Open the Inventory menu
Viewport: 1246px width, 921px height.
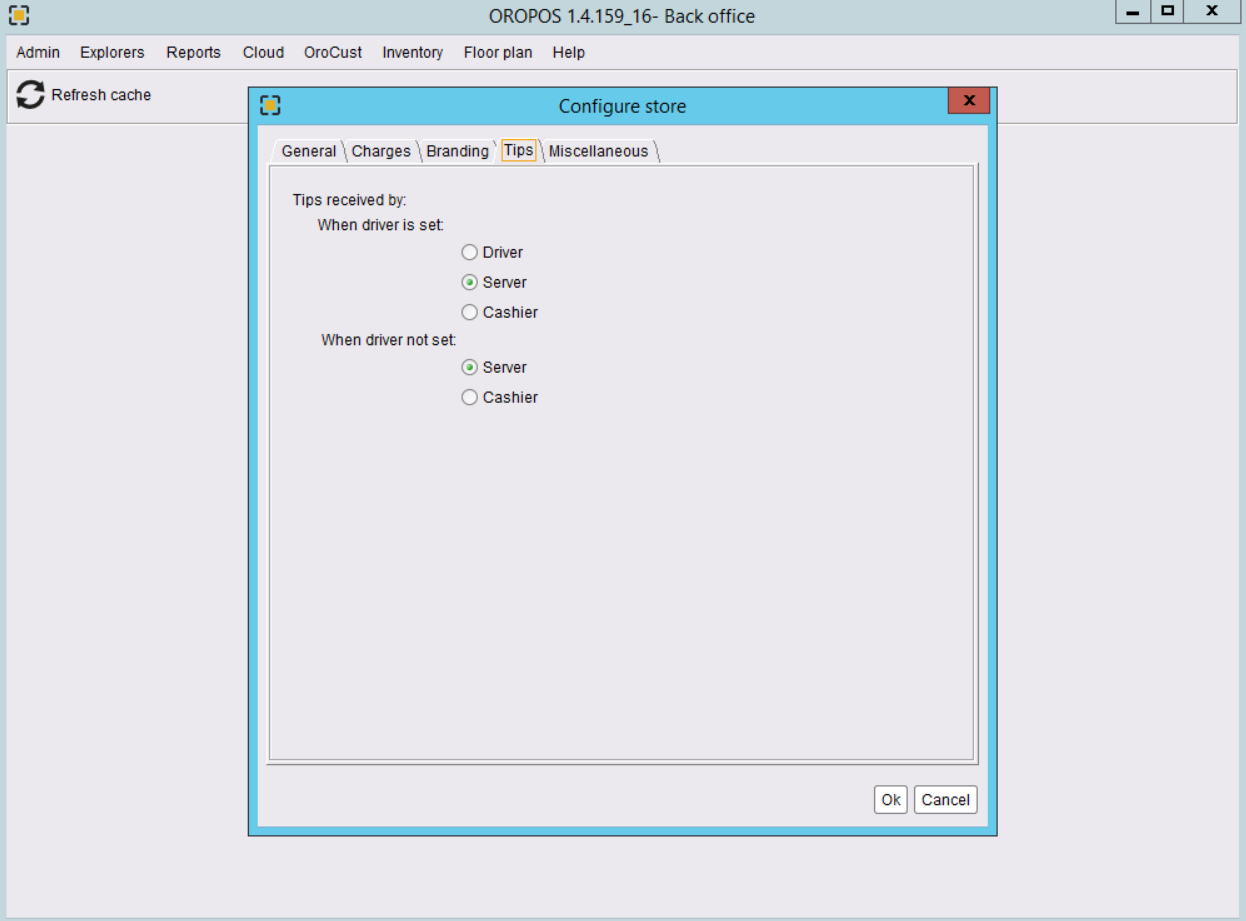tap(412, 52)
